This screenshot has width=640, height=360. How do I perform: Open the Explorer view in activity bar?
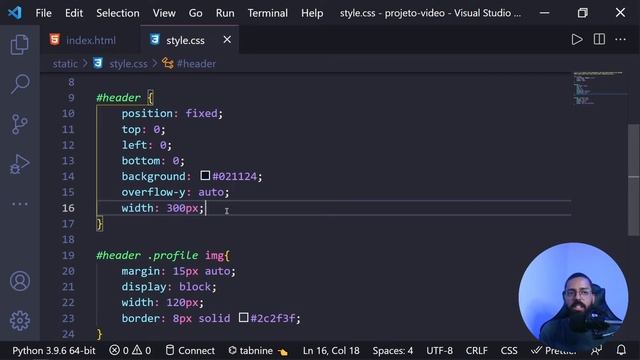(20, 44)
